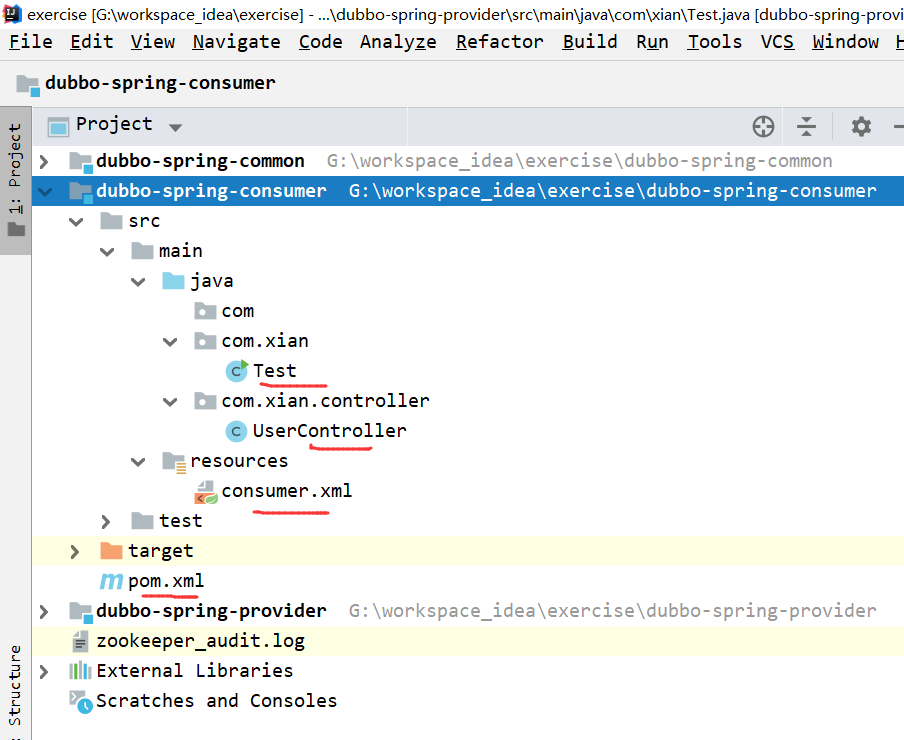Click the consumer.xml Spring config icon
The image size is (904, 740).
pos(206,492)
